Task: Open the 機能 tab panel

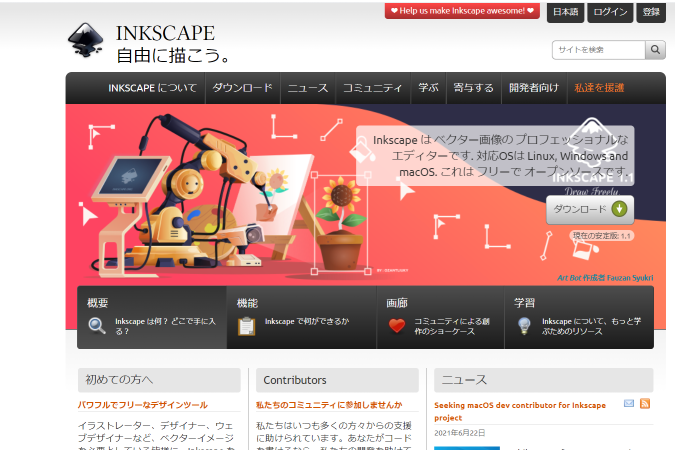Action: (x=301, y=317)
